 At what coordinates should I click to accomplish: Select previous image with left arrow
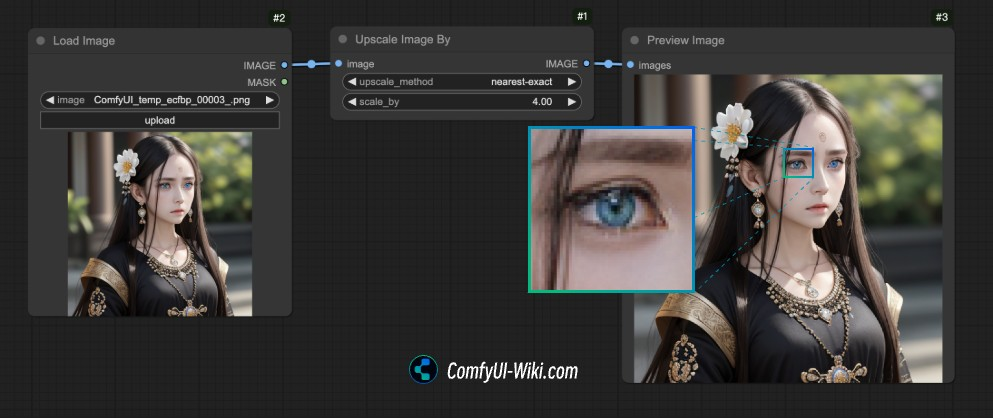[49, 100]
